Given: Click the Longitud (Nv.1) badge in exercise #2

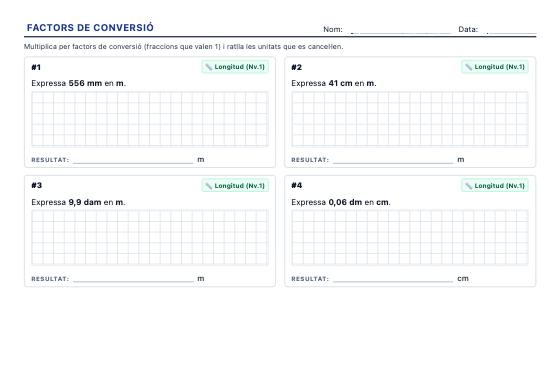Looking at the screenshot, I should [x=495, y=67].
